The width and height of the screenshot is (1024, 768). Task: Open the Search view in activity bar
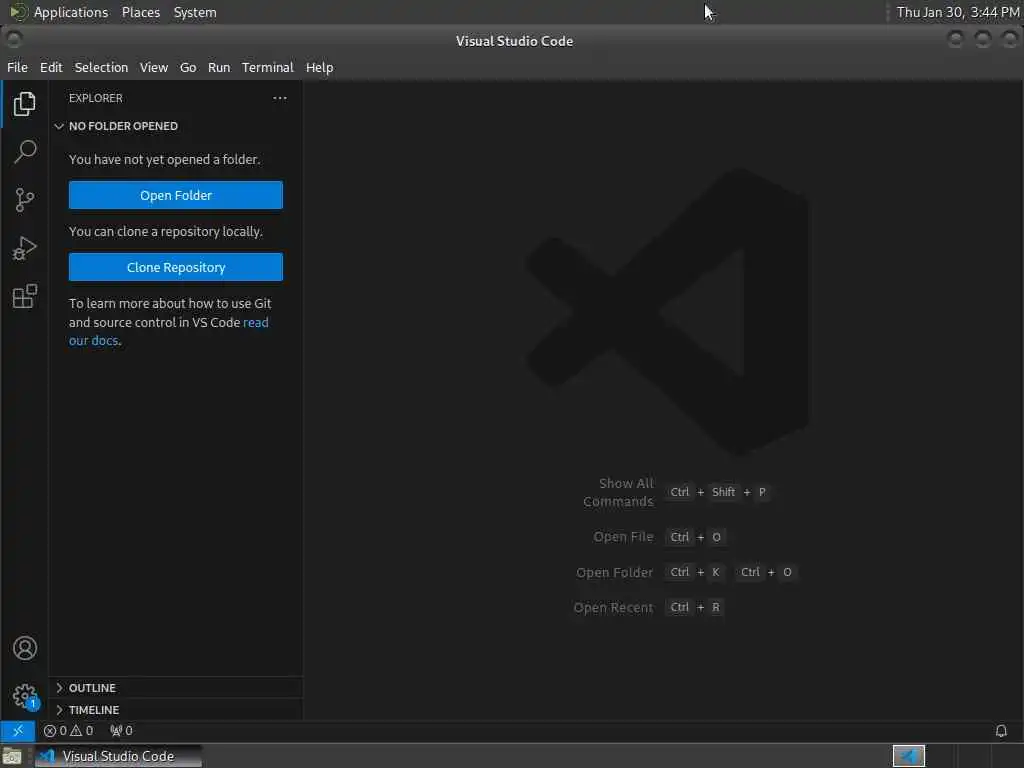24,152
